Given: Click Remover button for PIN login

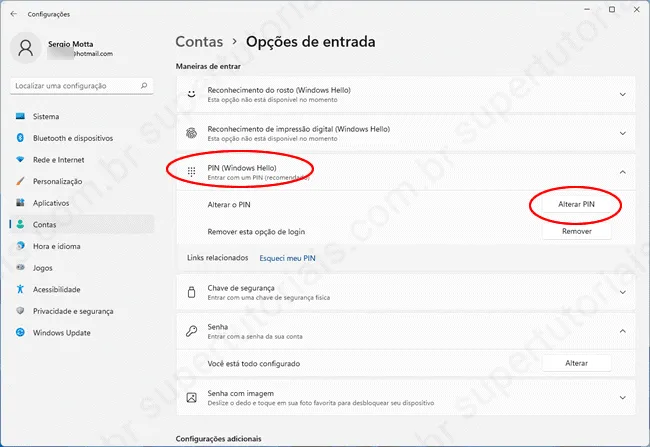Looking at the screenshot, I should [x=576, y=231].
